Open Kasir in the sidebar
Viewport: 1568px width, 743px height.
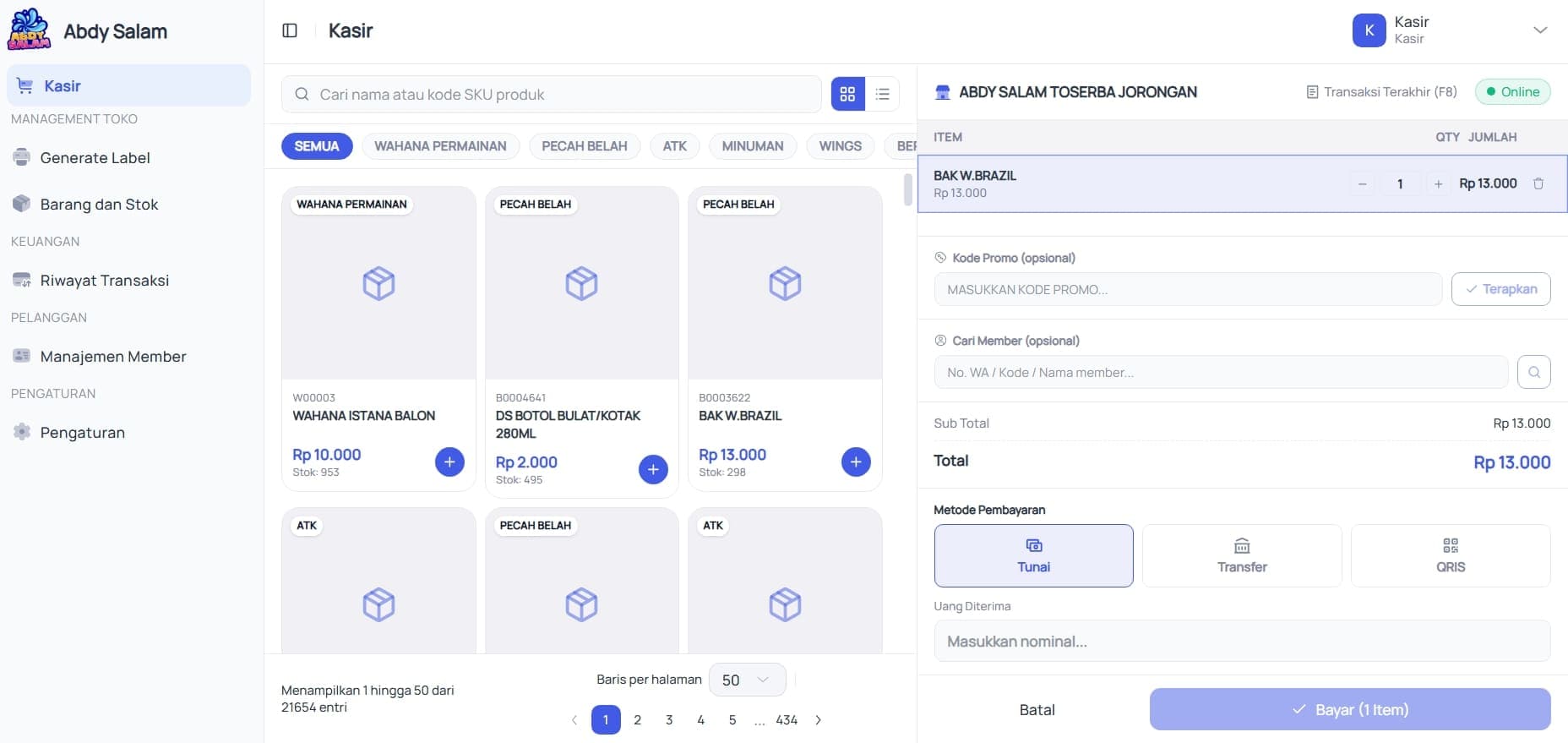pos(128,85)
